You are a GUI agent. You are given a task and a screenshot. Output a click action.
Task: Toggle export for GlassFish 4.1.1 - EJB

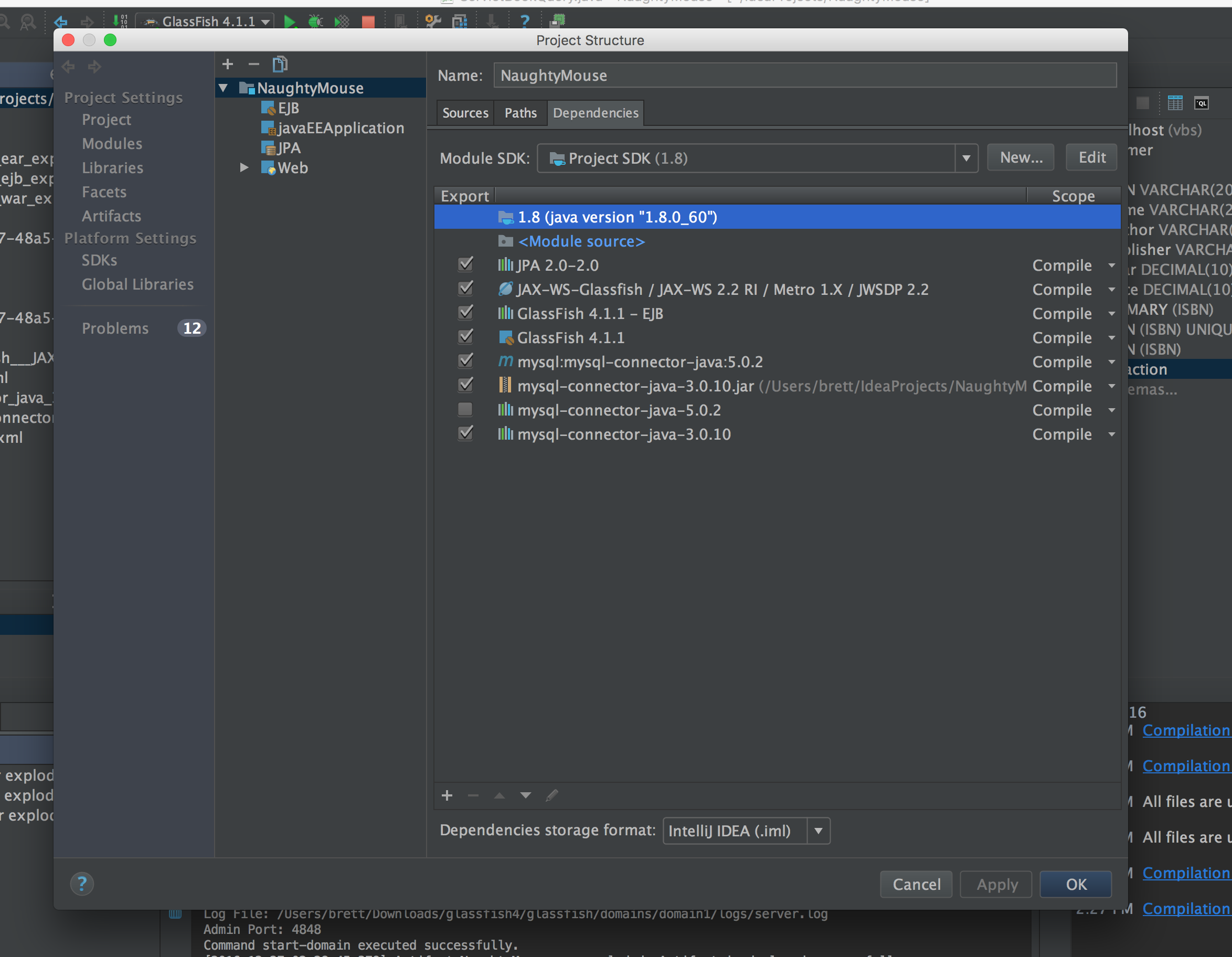tap(465, 312)
